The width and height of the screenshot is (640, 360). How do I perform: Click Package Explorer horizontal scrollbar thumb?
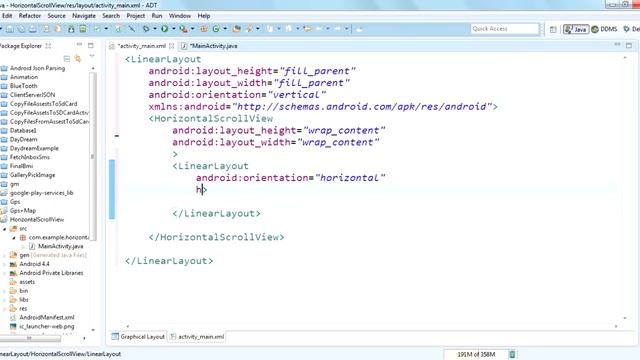click(29, 338)
